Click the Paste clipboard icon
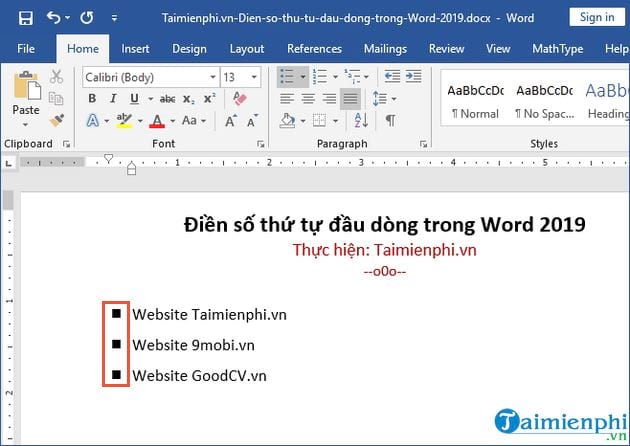Viewport: 630px width, 446px height. (x=27, y=85)
